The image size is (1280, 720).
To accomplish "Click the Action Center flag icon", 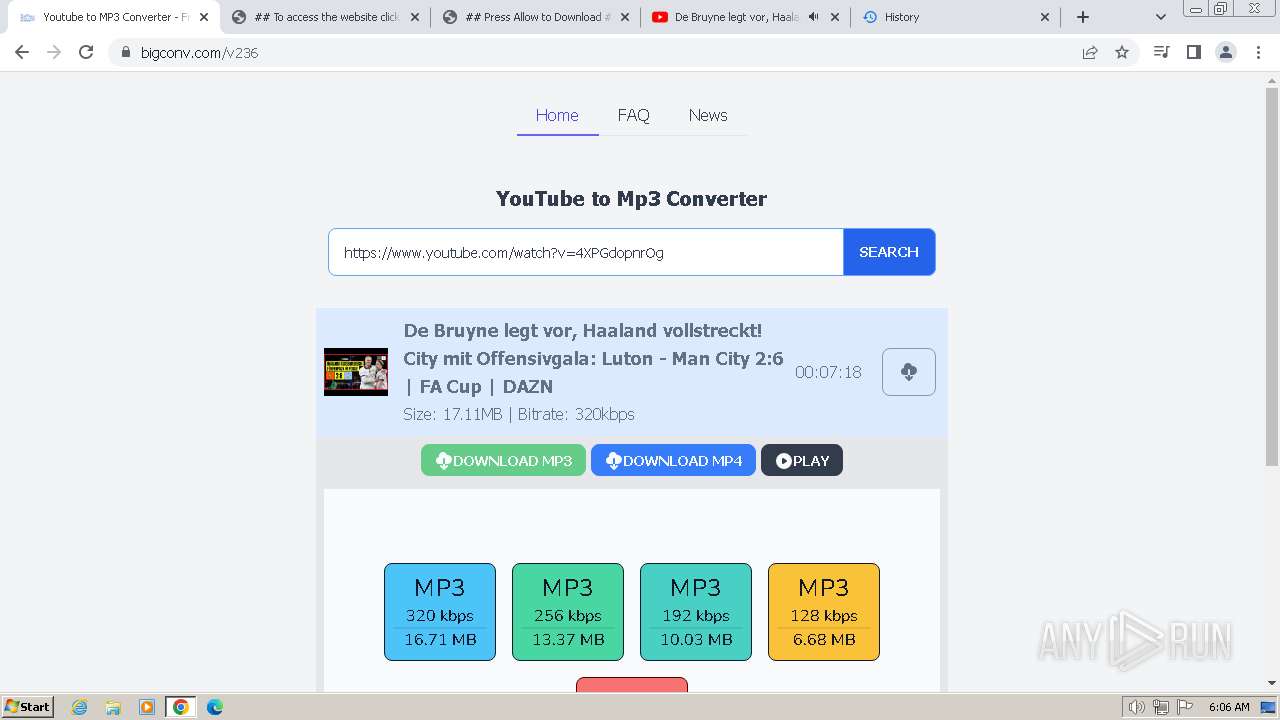I will click(x=1185, y=707).
